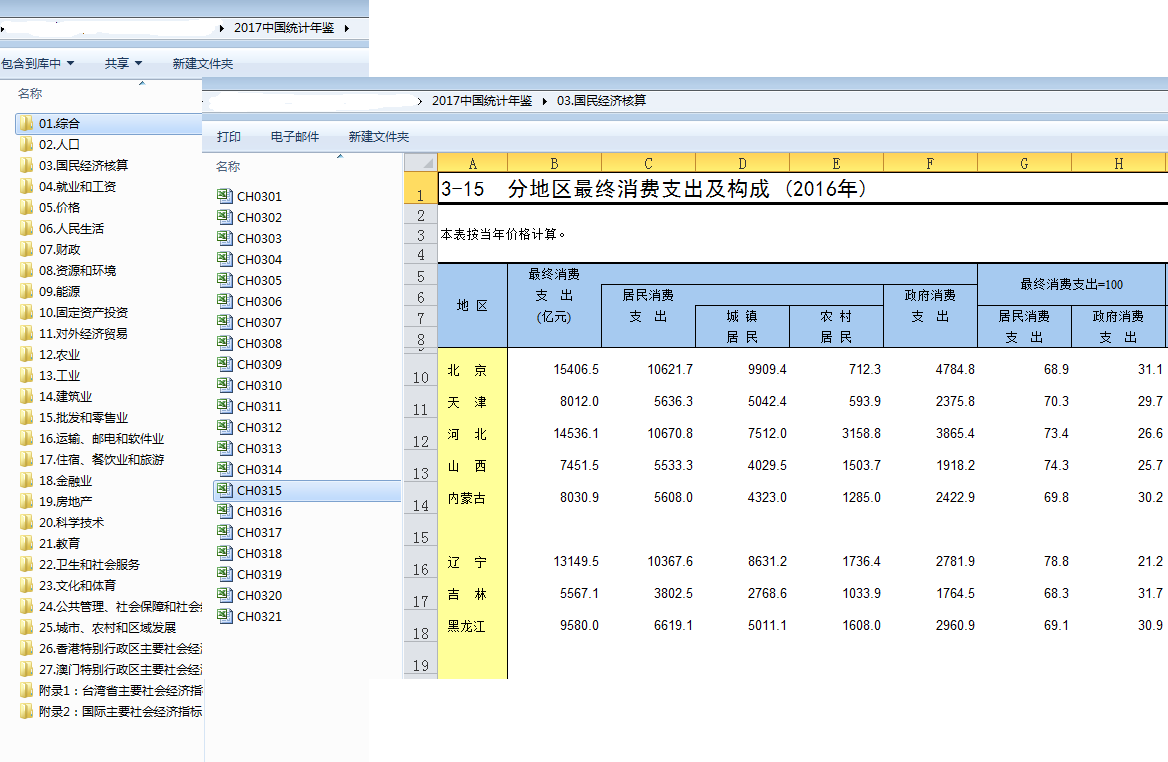1168x762 pixels.
Task: Select column B header in spreadsheet
Action: pyautogui.click(x=554, y=164)
